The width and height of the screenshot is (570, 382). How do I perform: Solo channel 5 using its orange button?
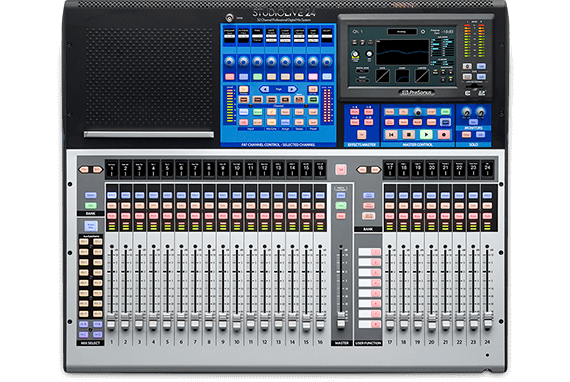pos(167,205)
